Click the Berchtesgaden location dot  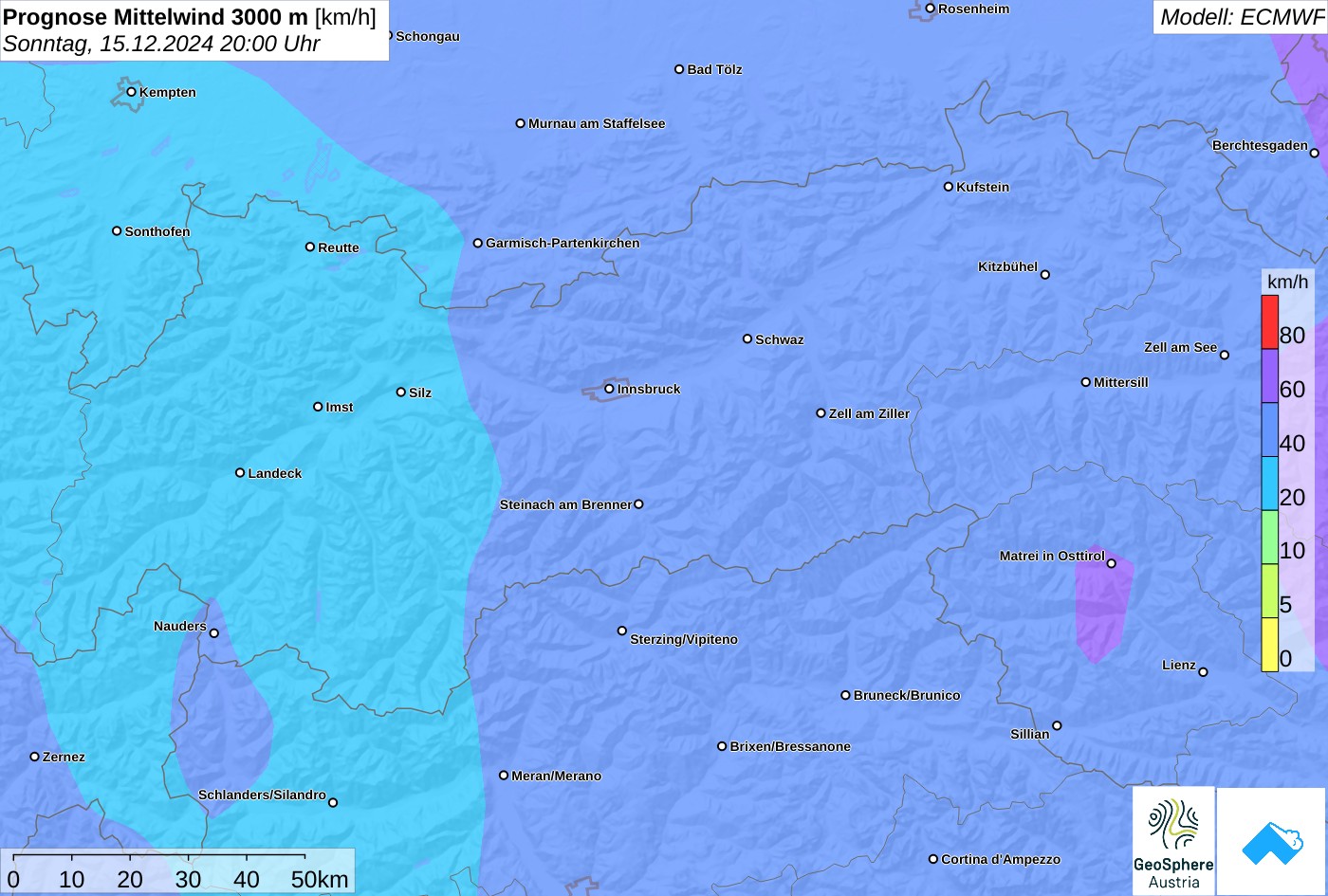point(1315,153)
